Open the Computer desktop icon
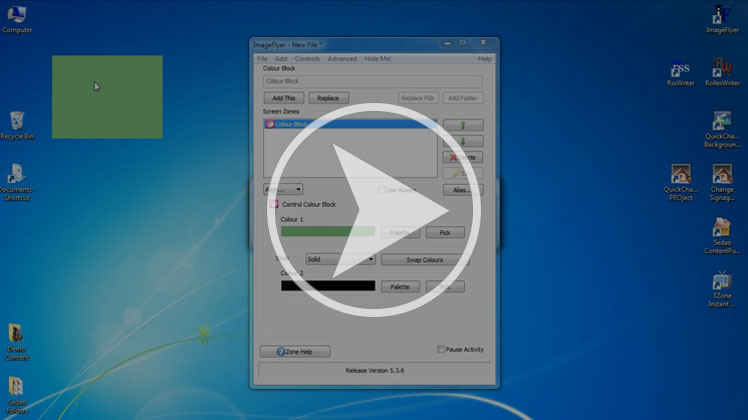The height and width of the screenshot is (420, 748). click(x=17, y=20)
